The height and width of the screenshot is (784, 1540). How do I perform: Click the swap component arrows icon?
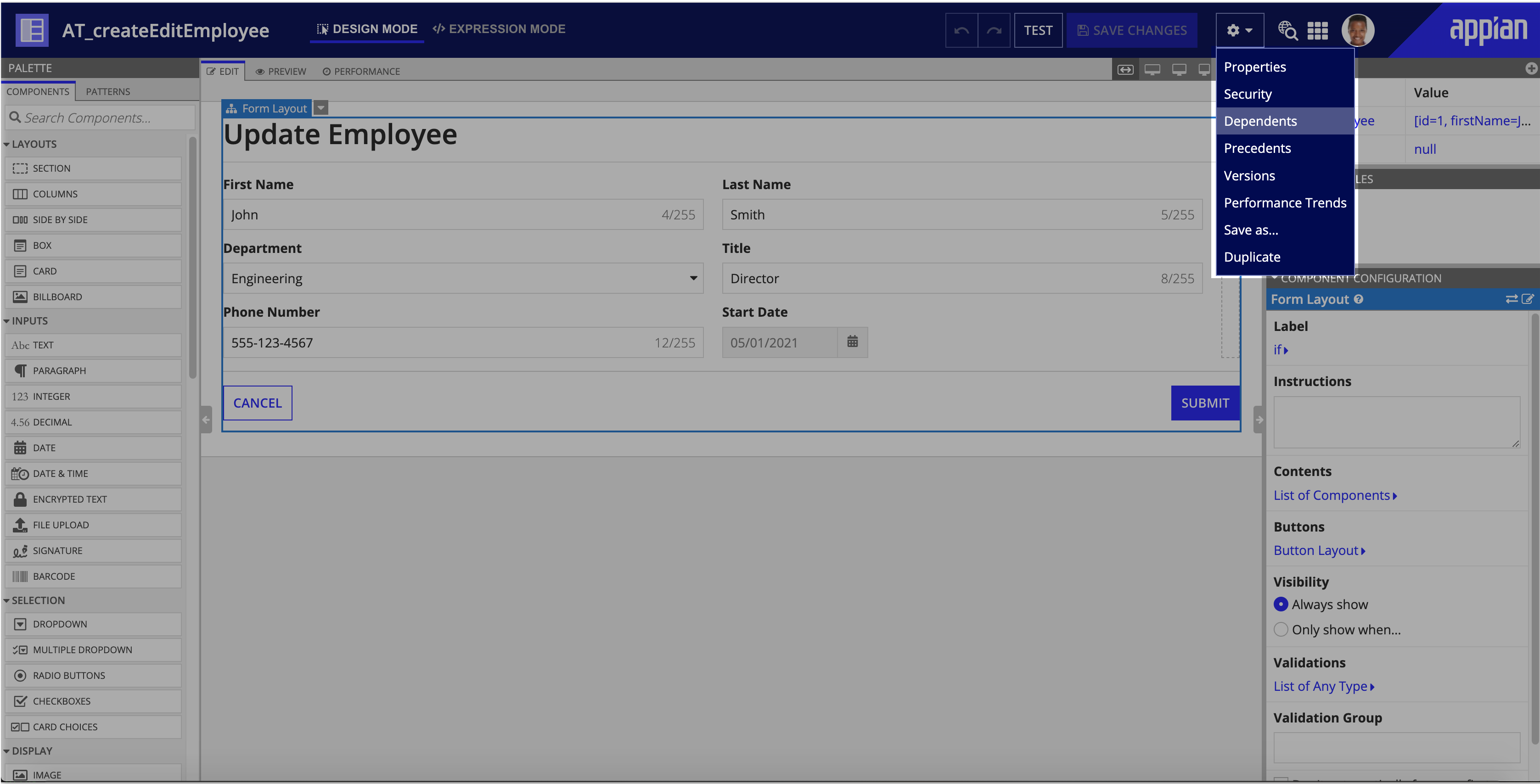(x=1512, y=299)
